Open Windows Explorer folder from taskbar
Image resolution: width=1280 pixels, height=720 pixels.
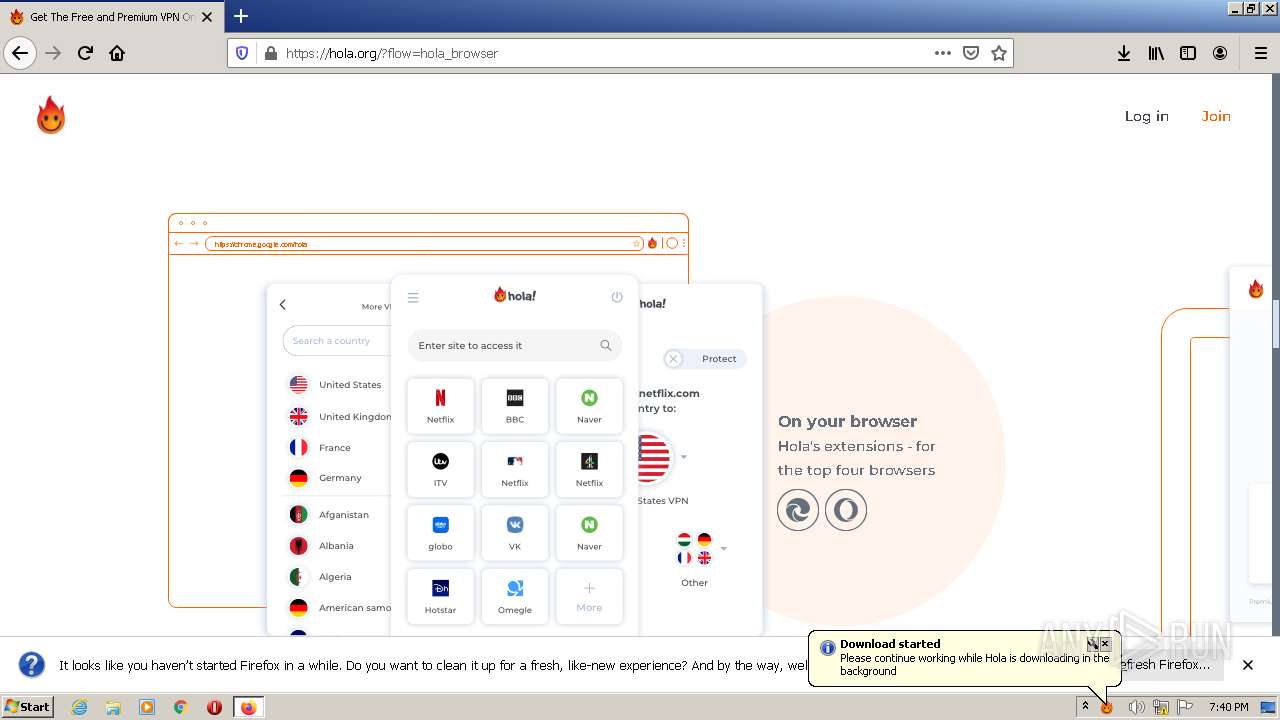113,707
